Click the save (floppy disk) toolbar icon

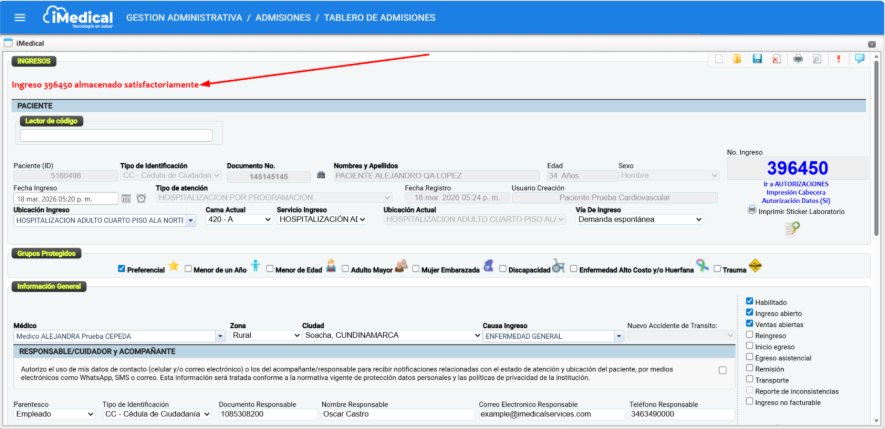click(757, 59)
